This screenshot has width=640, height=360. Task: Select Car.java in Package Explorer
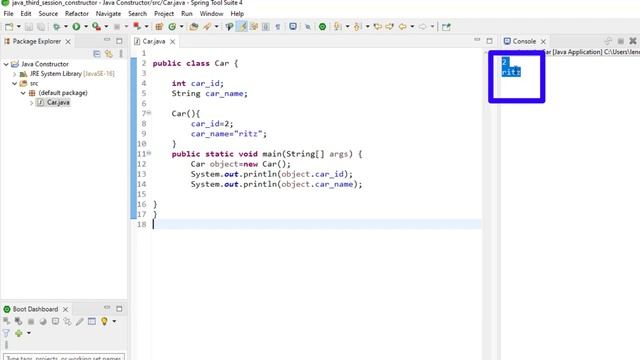(x=58, y=102)
